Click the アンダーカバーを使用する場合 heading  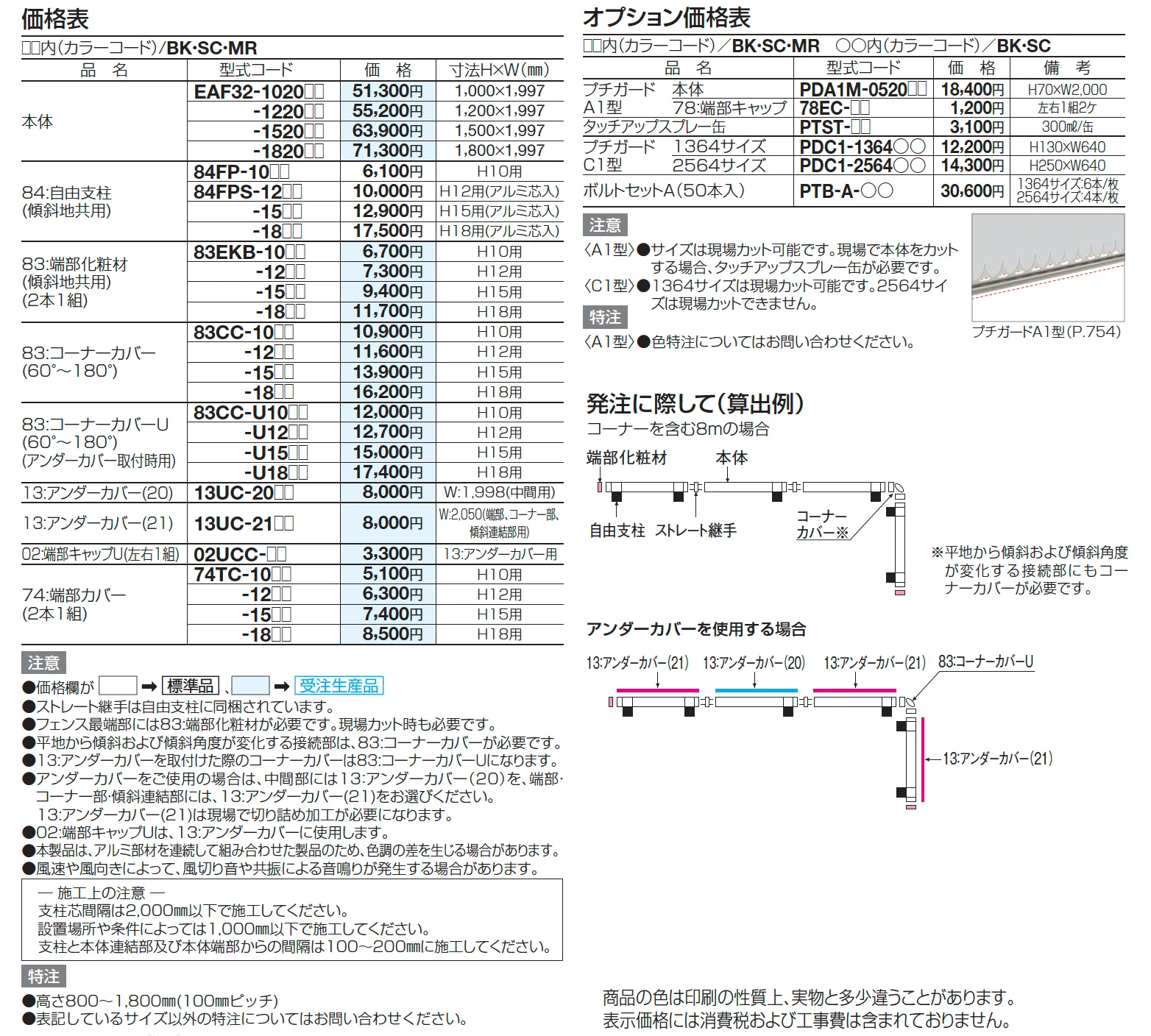[696, 630]
